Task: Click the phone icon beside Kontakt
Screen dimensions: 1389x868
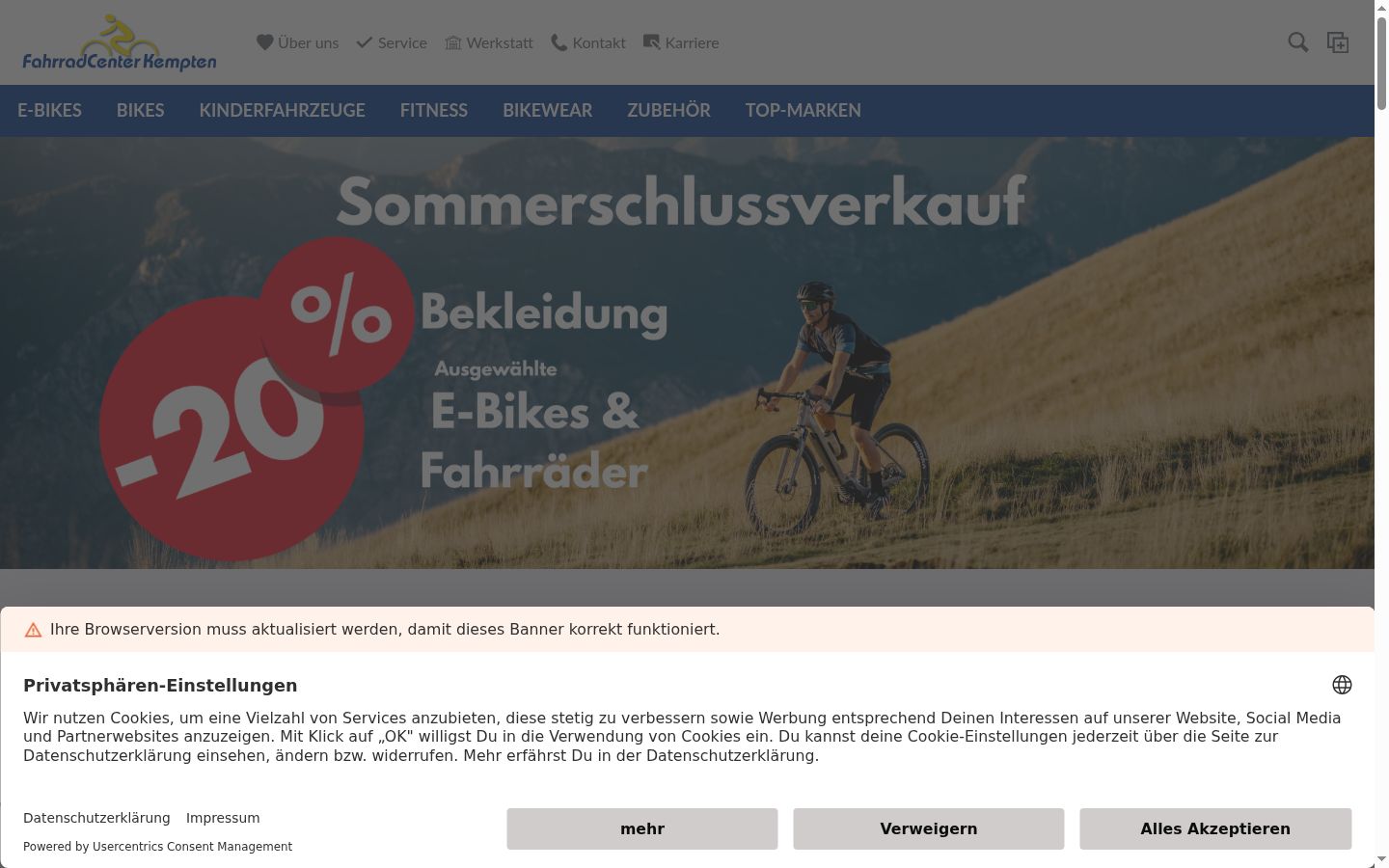Action: (558, 42)
